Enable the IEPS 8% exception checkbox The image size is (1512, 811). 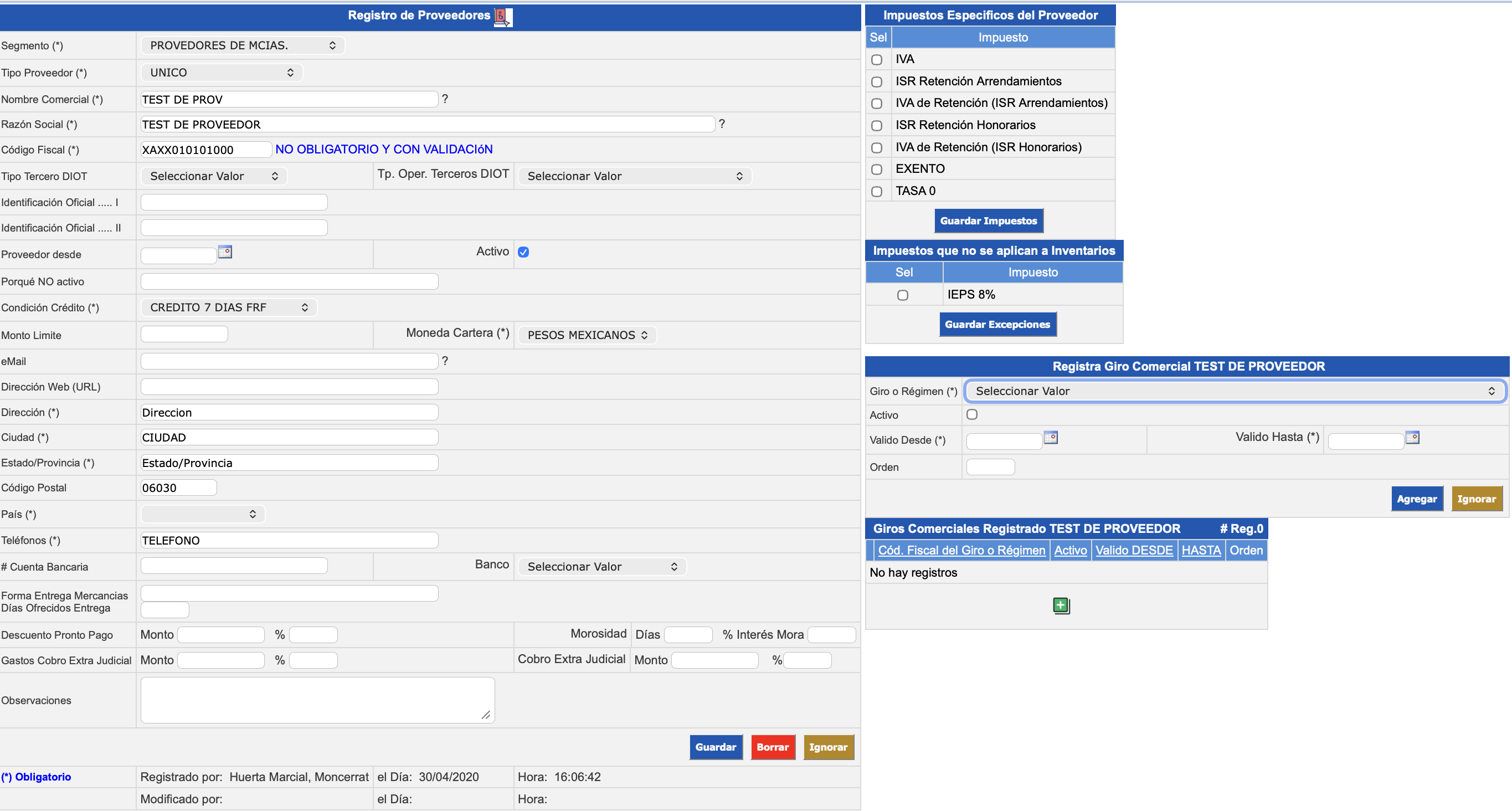(x=902, y=295)
